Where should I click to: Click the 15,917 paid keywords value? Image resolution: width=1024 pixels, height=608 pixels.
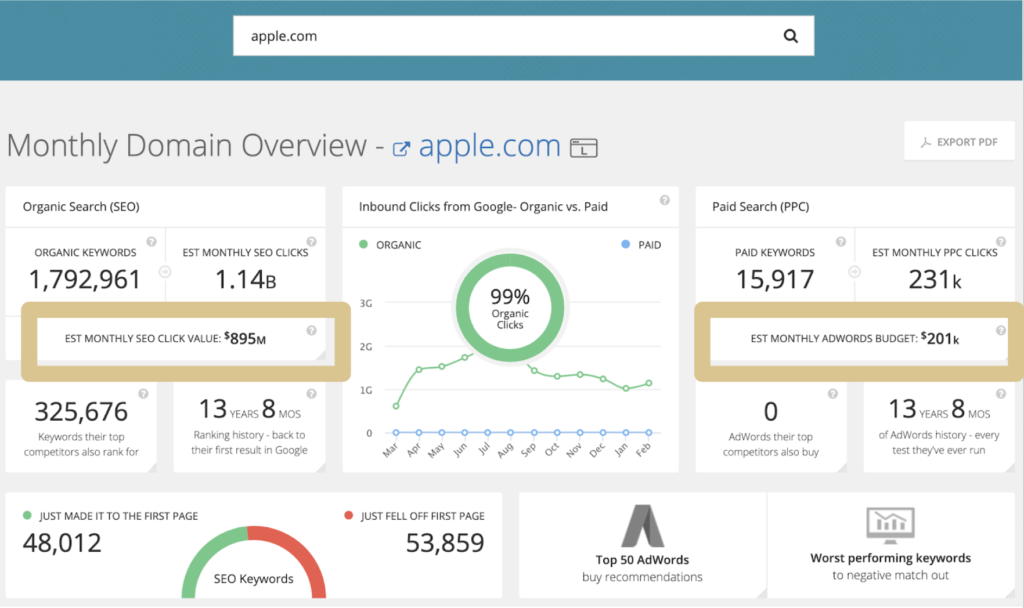tap(775, 280)
